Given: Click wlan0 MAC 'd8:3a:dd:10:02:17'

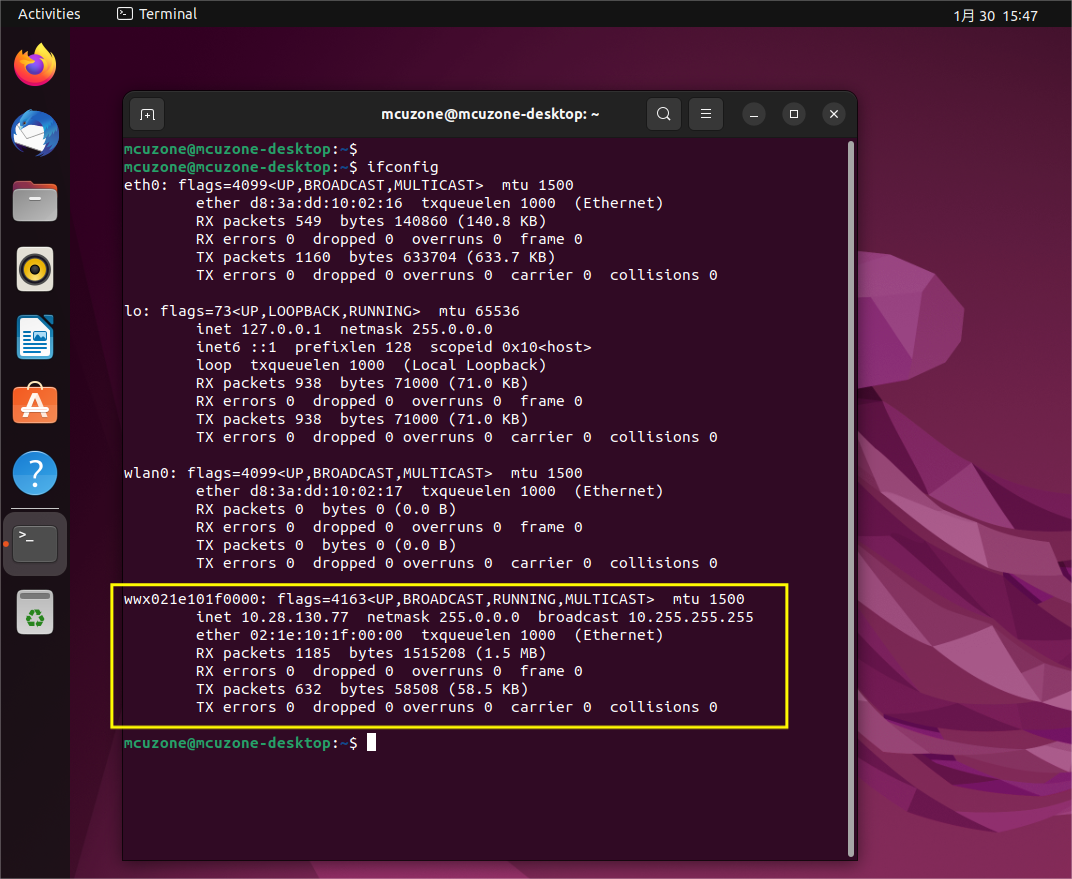Looking at the screenshot, I should (326, 491).
